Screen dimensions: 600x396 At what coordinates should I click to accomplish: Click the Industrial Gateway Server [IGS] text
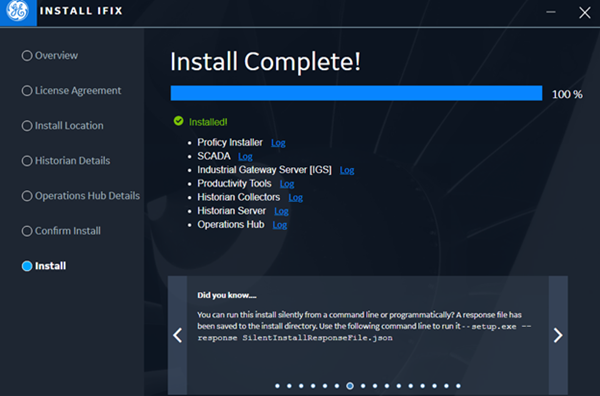coord(264,170)
